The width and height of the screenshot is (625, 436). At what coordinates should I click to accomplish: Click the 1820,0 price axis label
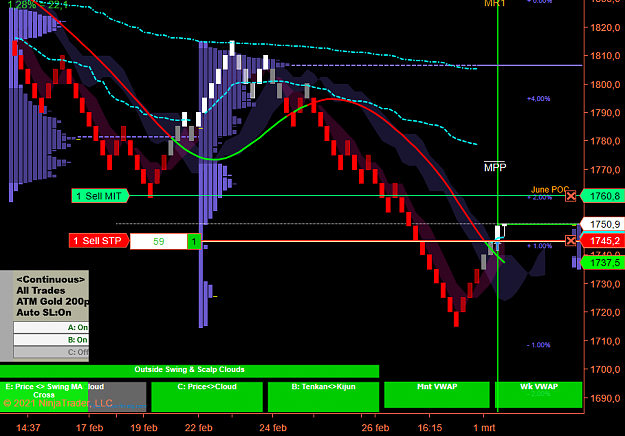coord(605,27)
